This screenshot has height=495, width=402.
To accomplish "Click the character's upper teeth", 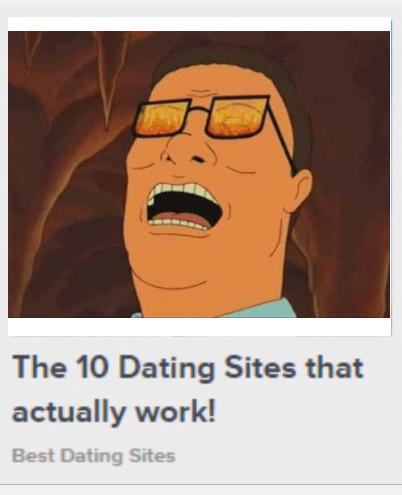I will 183,189.
